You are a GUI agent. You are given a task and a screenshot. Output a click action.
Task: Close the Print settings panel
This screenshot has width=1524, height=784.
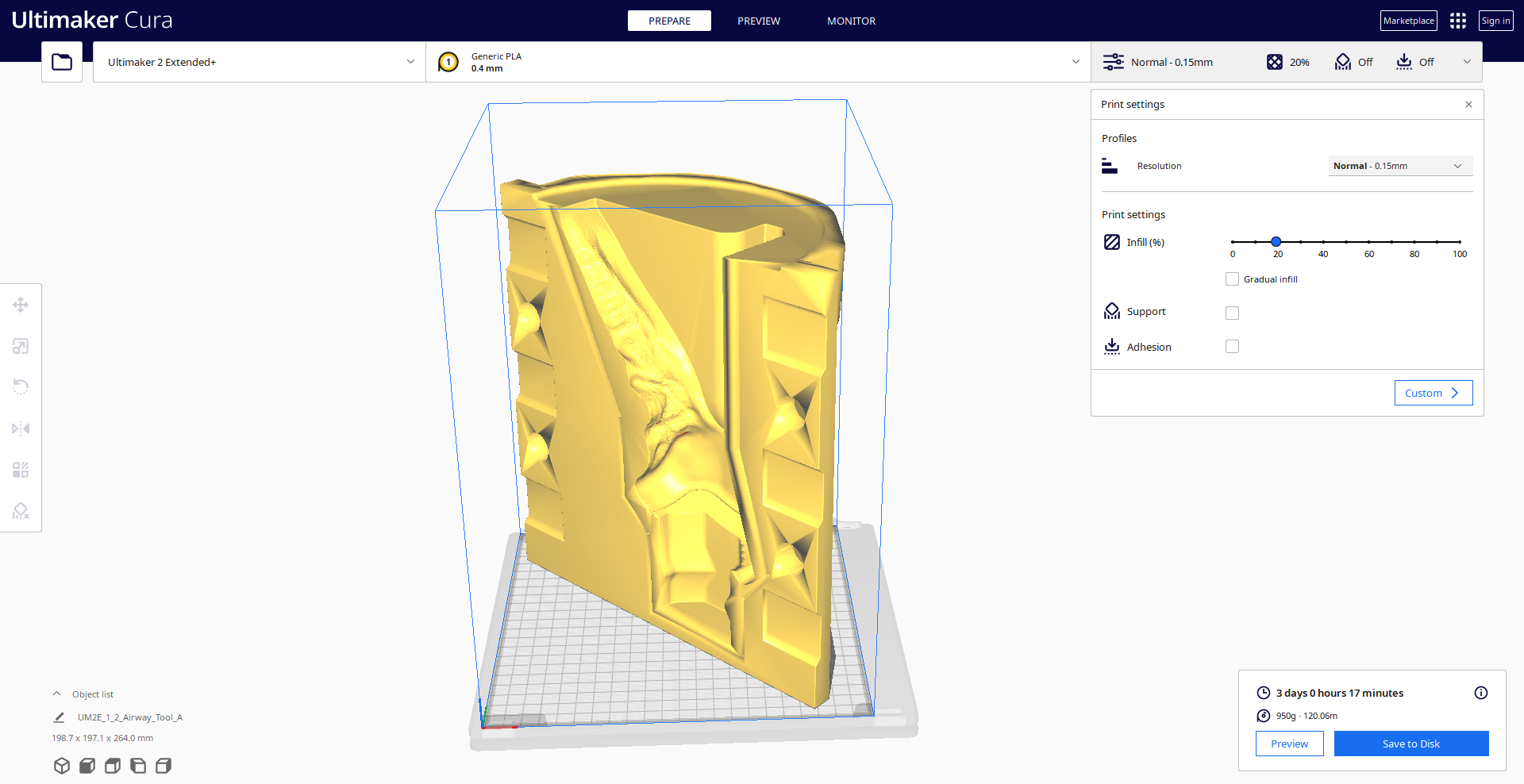tap(1468, 105)
